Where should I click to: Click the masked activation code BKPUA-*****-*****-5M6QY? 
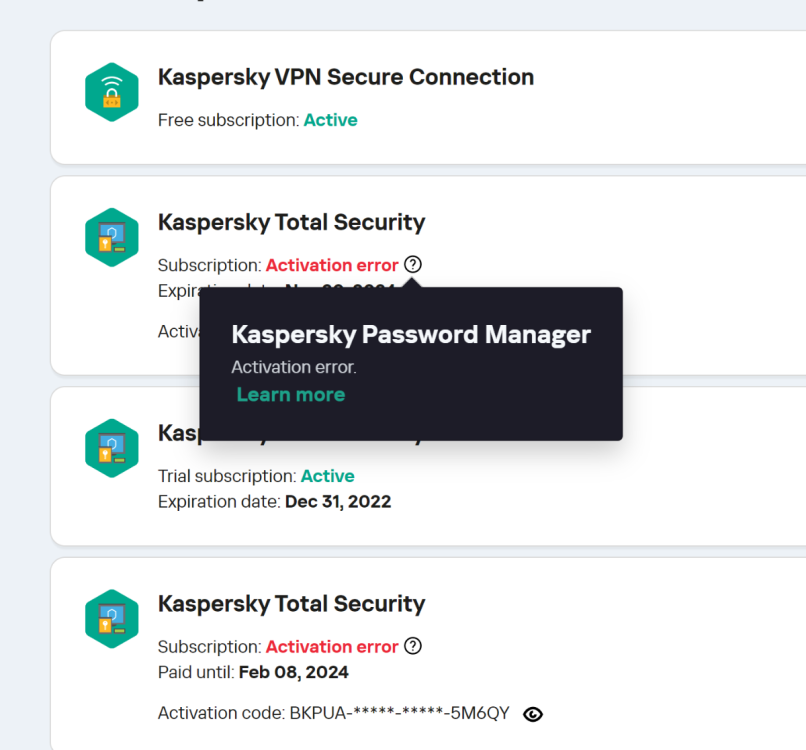(x=397, y=713)
